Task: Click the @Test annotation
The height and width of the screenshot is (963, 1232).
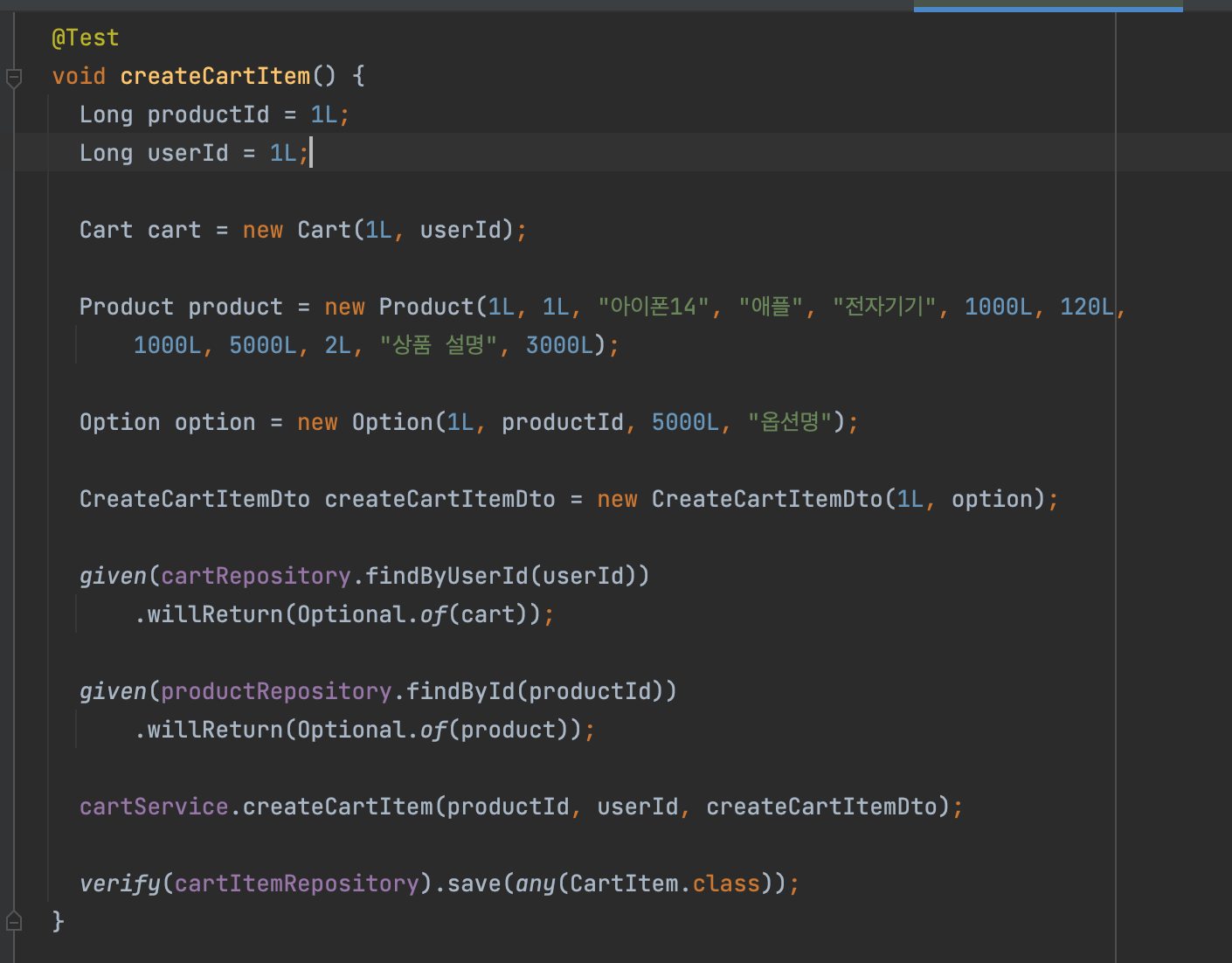Action: click(x=86, y=38)
